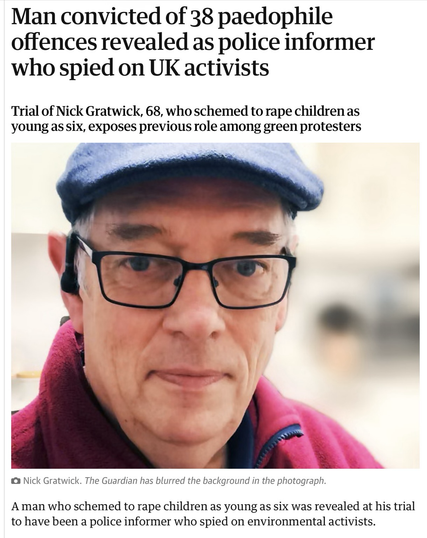Click the first paragraph of the article
Screen dimensions: 427x538
(x=213, y=514)
